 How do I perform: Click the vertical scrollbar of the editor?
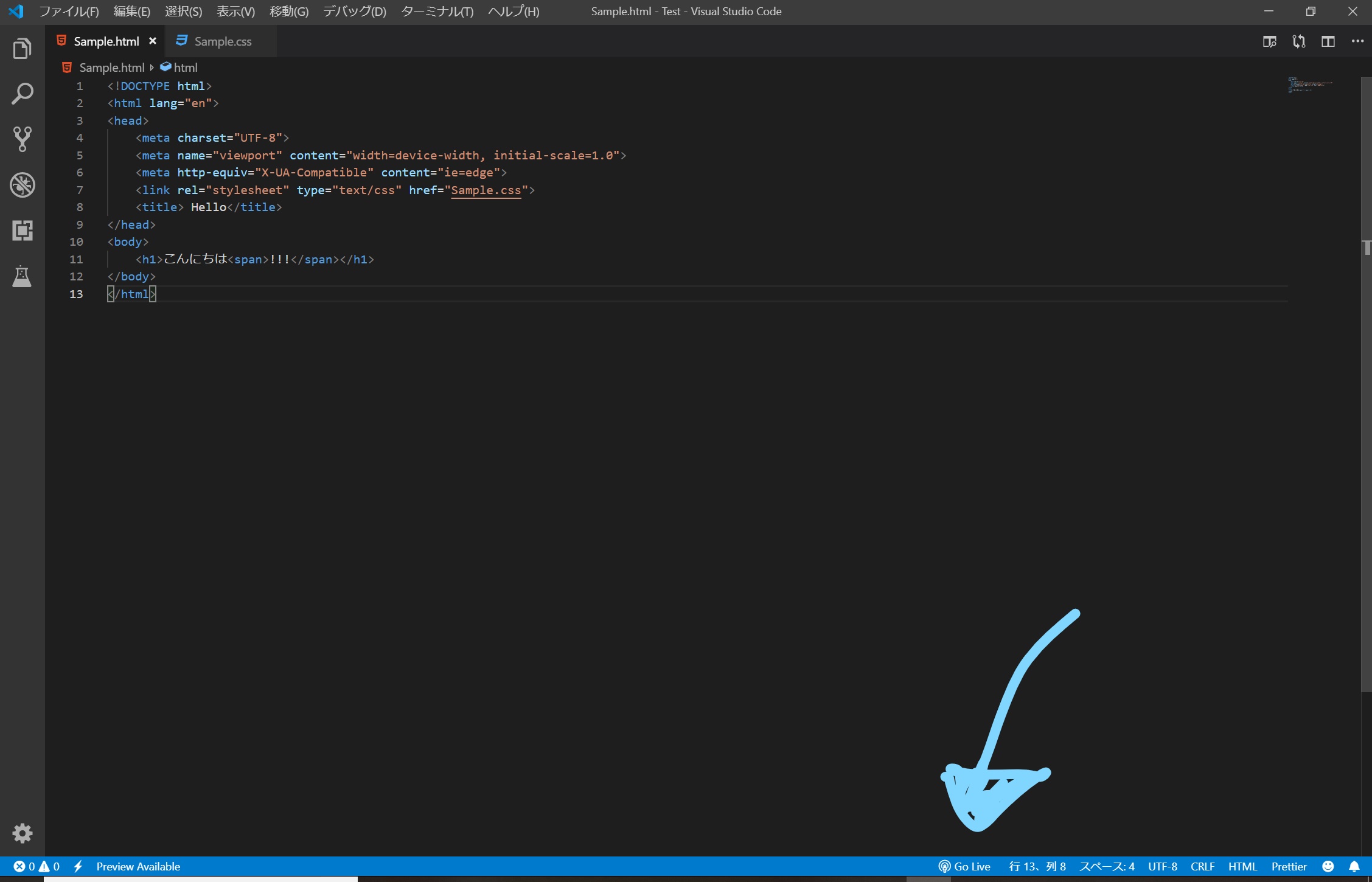pyautogui.click(x=1366, y=426)
